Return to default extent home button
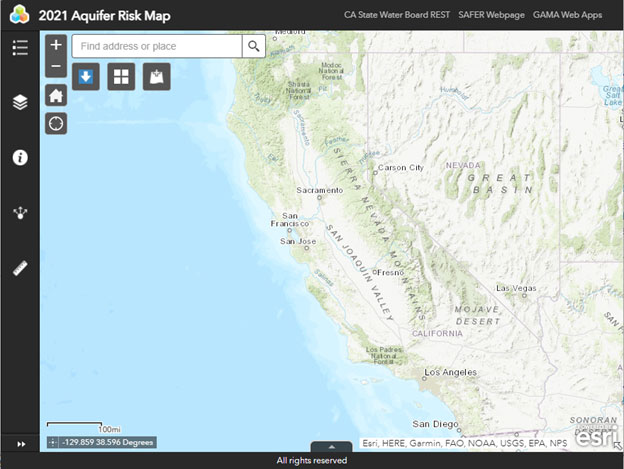 tap(56, 95)
